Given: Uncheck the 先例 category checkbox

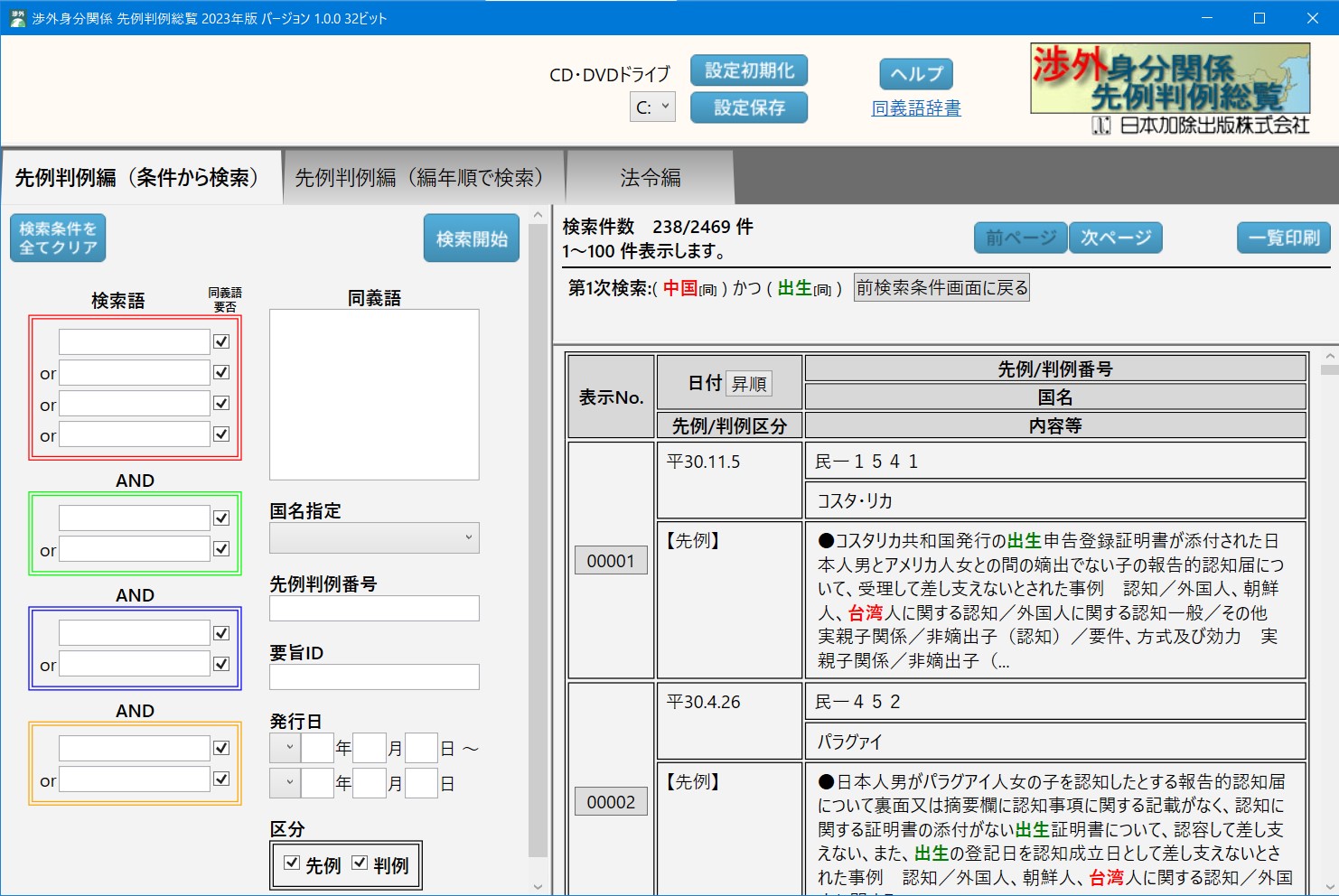Looking at the screenshot, I should click(x=292, y=863).
